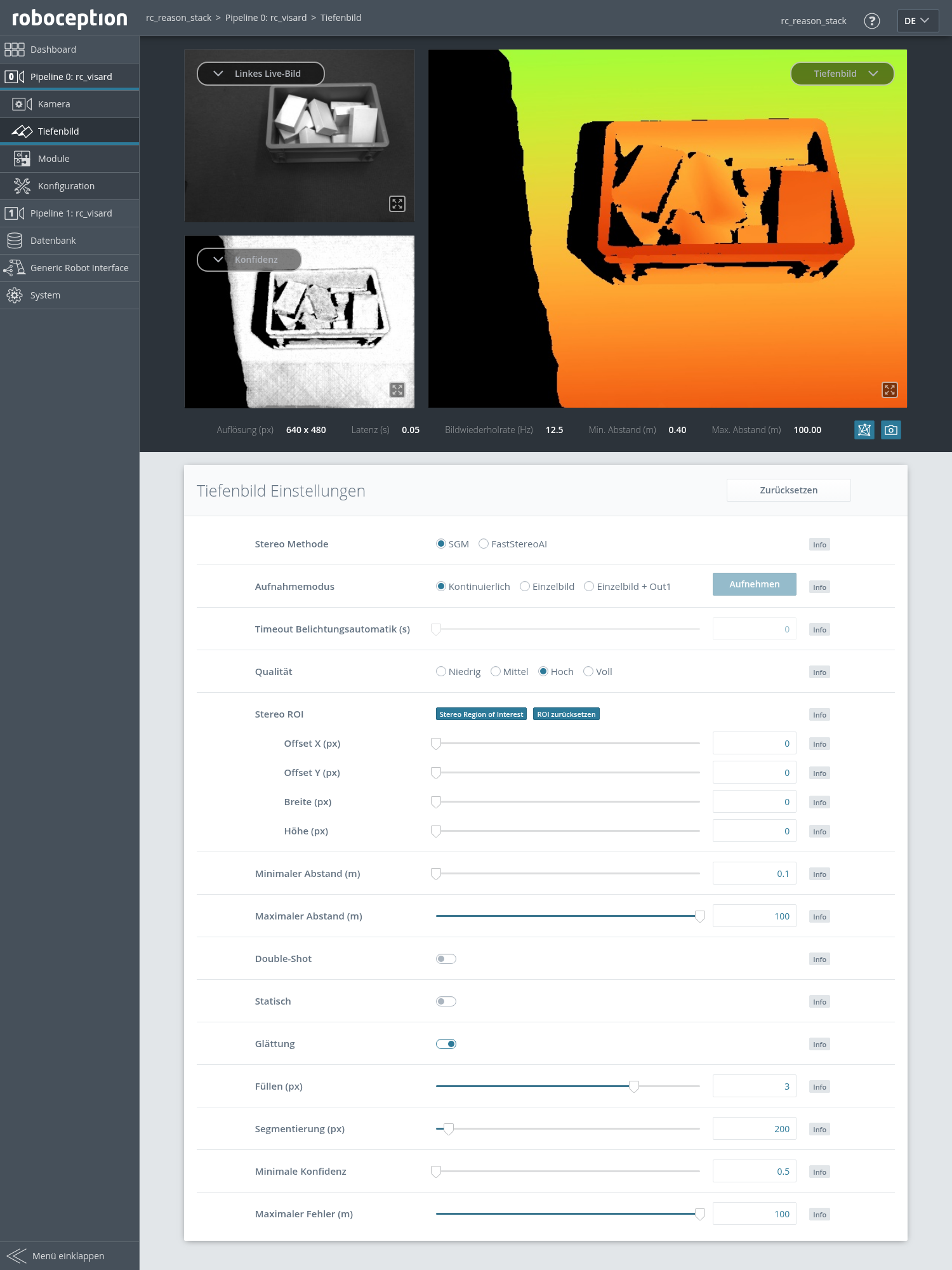Click the Dashboard grid icon
This screenshot has width=952, height=1270.
point(15,50)
